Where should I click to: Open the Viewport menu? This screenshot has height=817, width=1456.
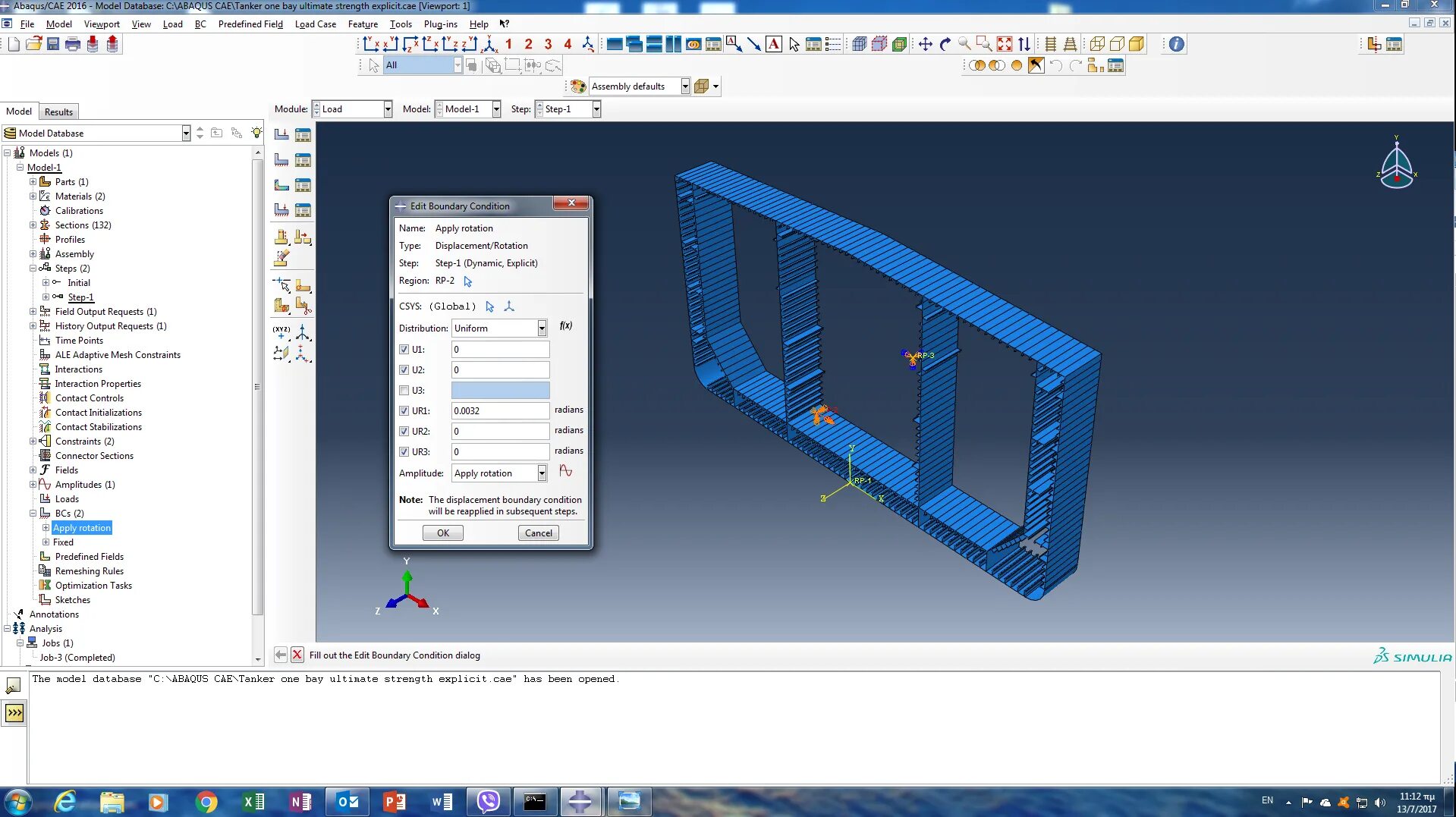coord(102,24)
